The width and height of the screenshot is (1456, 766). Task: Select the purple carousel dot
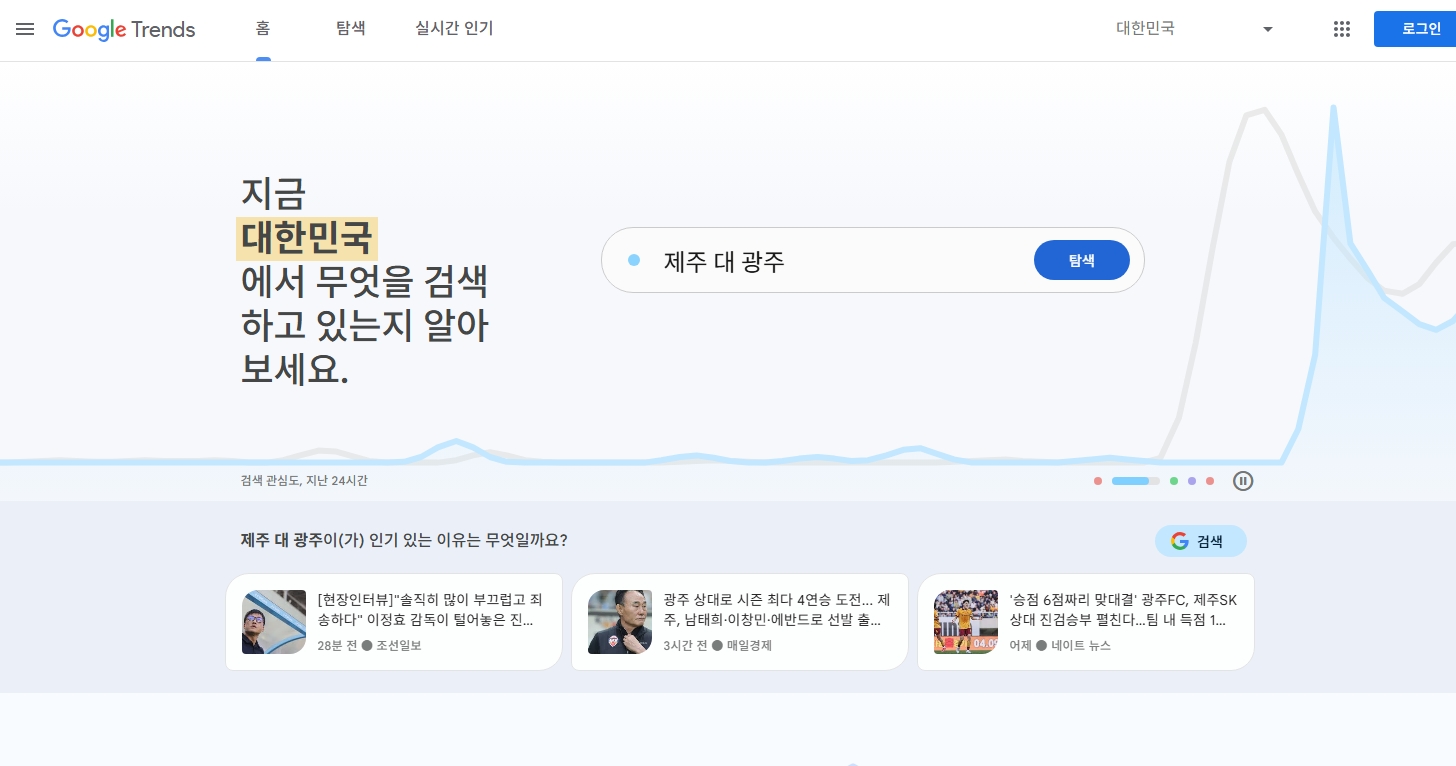click(1192, 481)
